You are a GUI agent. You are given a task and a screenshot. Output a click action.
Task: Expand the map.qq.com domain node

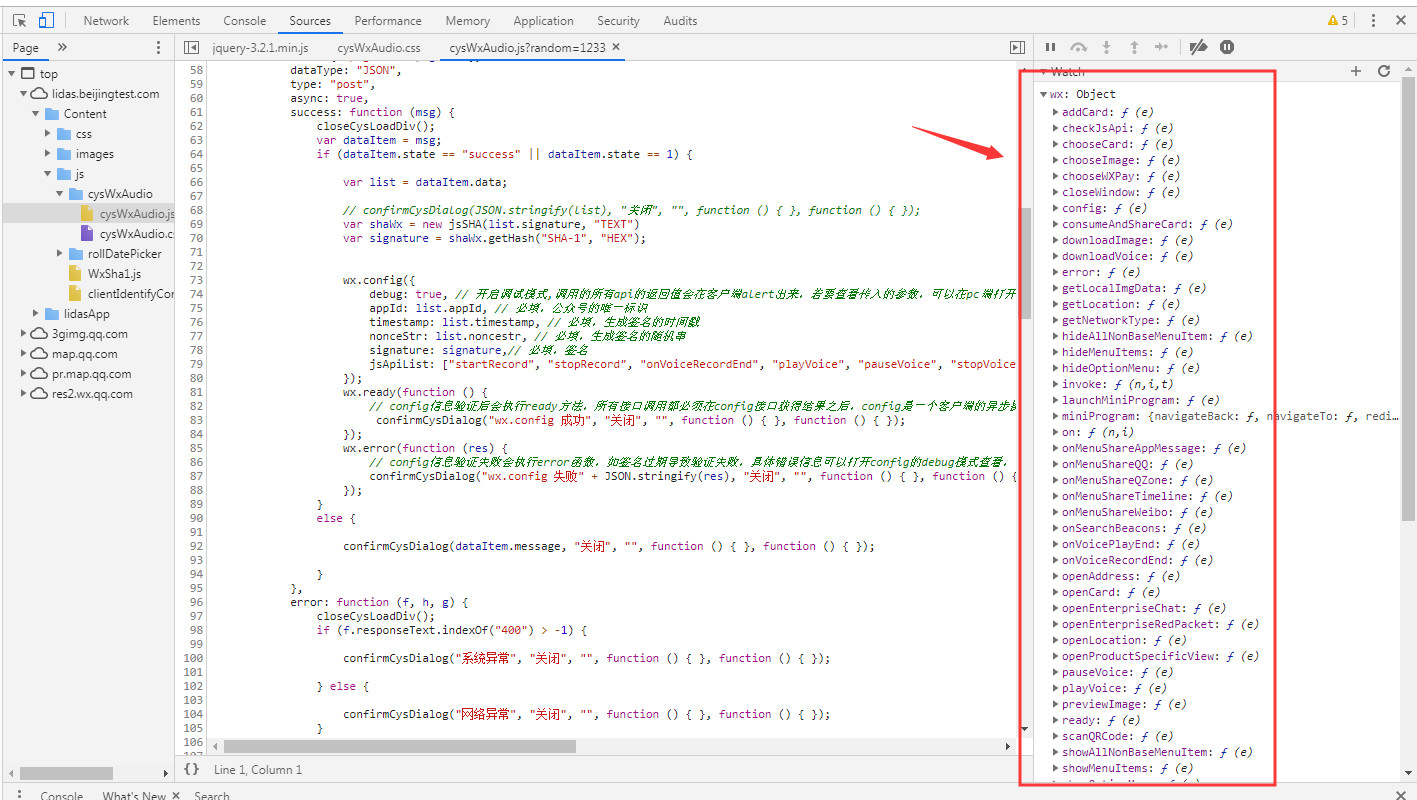point(24,354)
